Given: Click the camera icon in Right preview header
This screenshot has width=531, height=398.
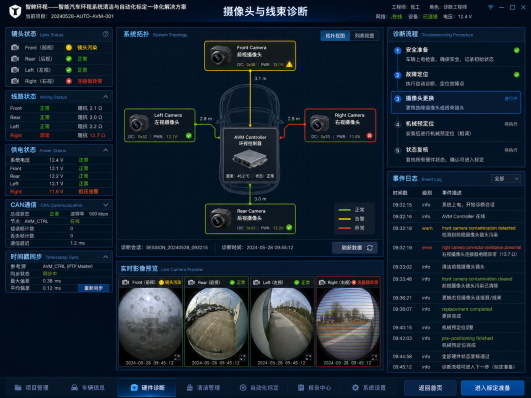Looking at the screenshot, I should (x=322, y=282).
